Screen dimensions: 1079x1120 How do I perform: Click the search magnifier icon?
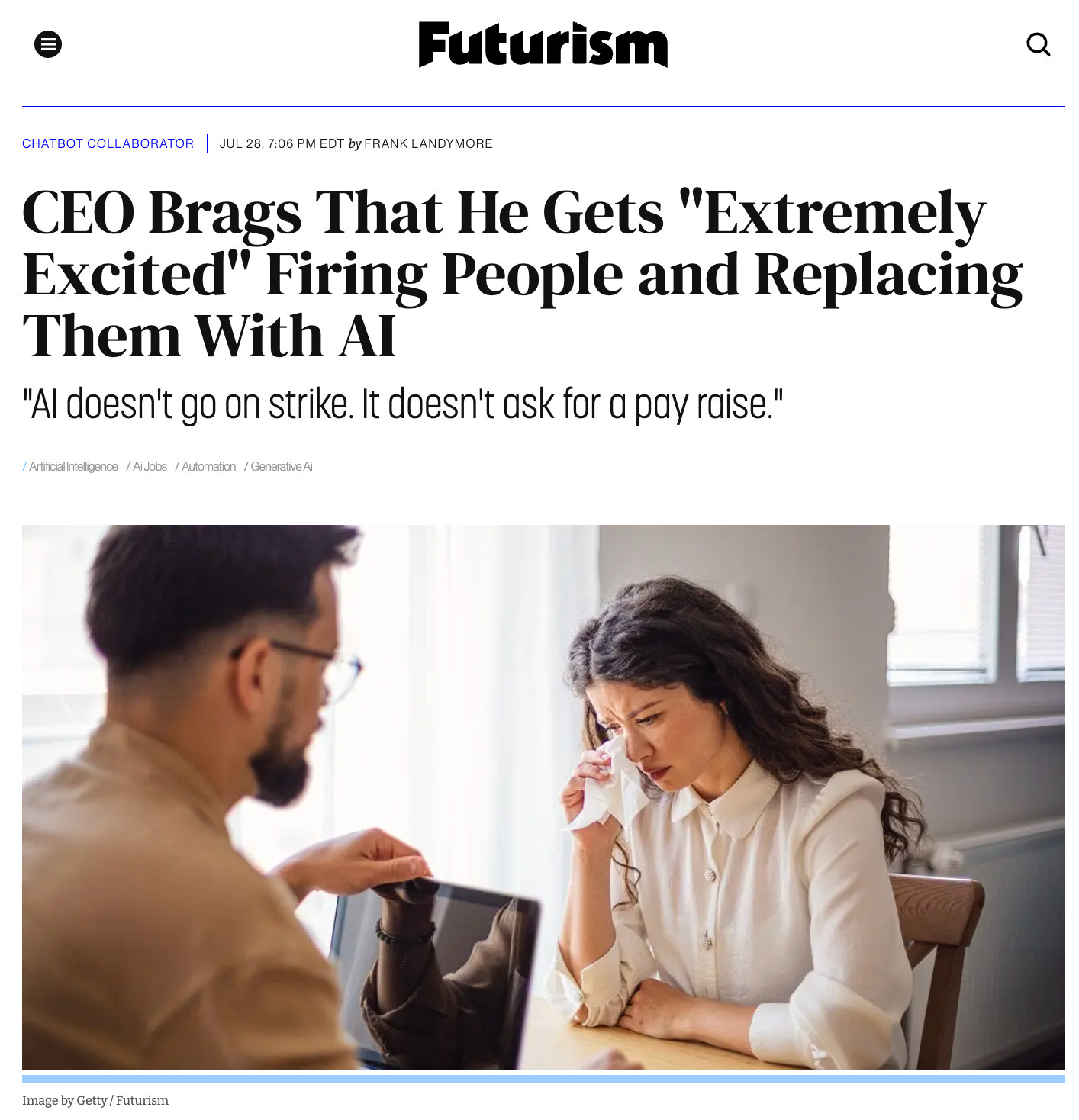point(1038,44)
